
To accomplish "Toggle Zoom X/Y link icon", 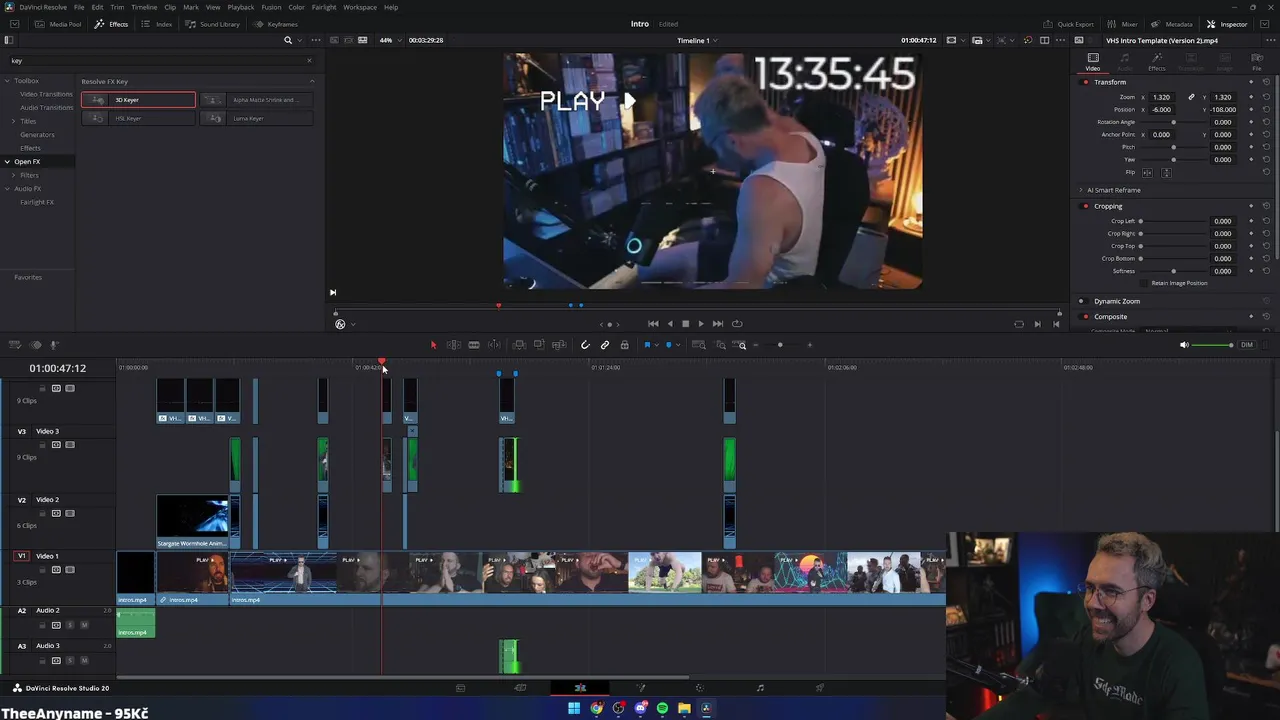I will pos(1191,97).
